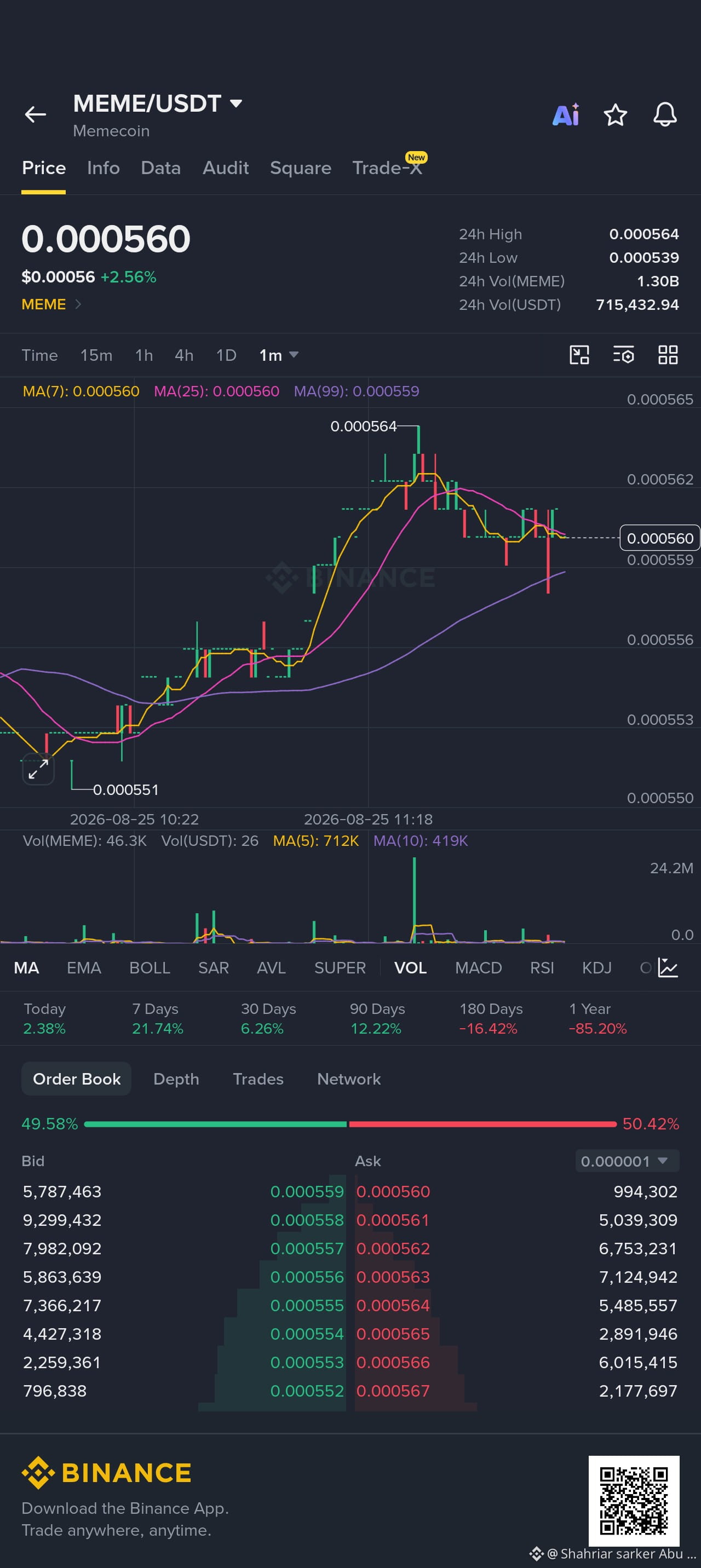The height and width of the screenshot is (1568, 701).
Task: Tap the MA(7) indicator legend
Action: click(81, 391)
